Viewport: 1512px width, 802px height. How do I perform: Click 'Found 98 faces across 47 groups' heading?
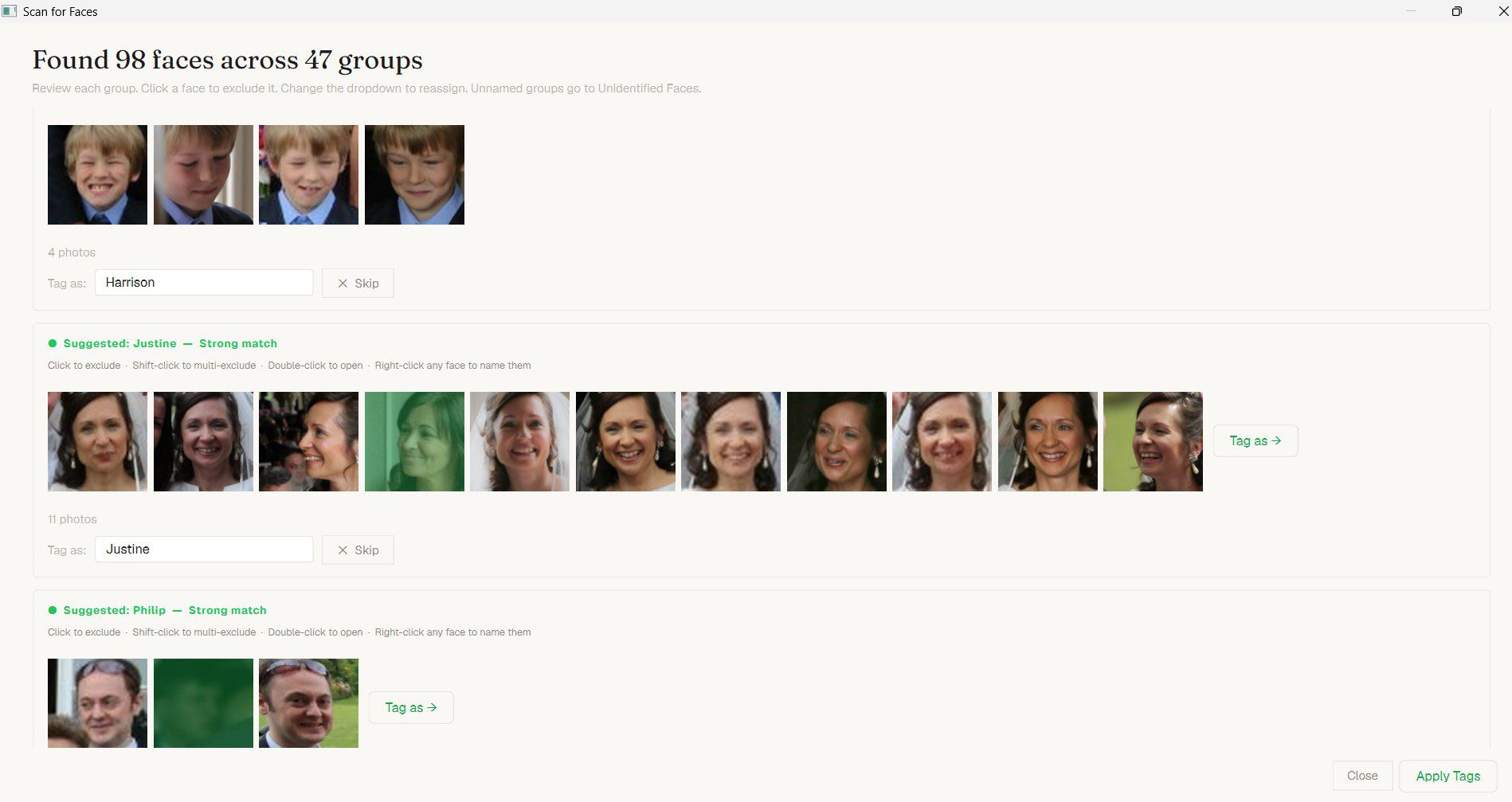coord(227,60)
